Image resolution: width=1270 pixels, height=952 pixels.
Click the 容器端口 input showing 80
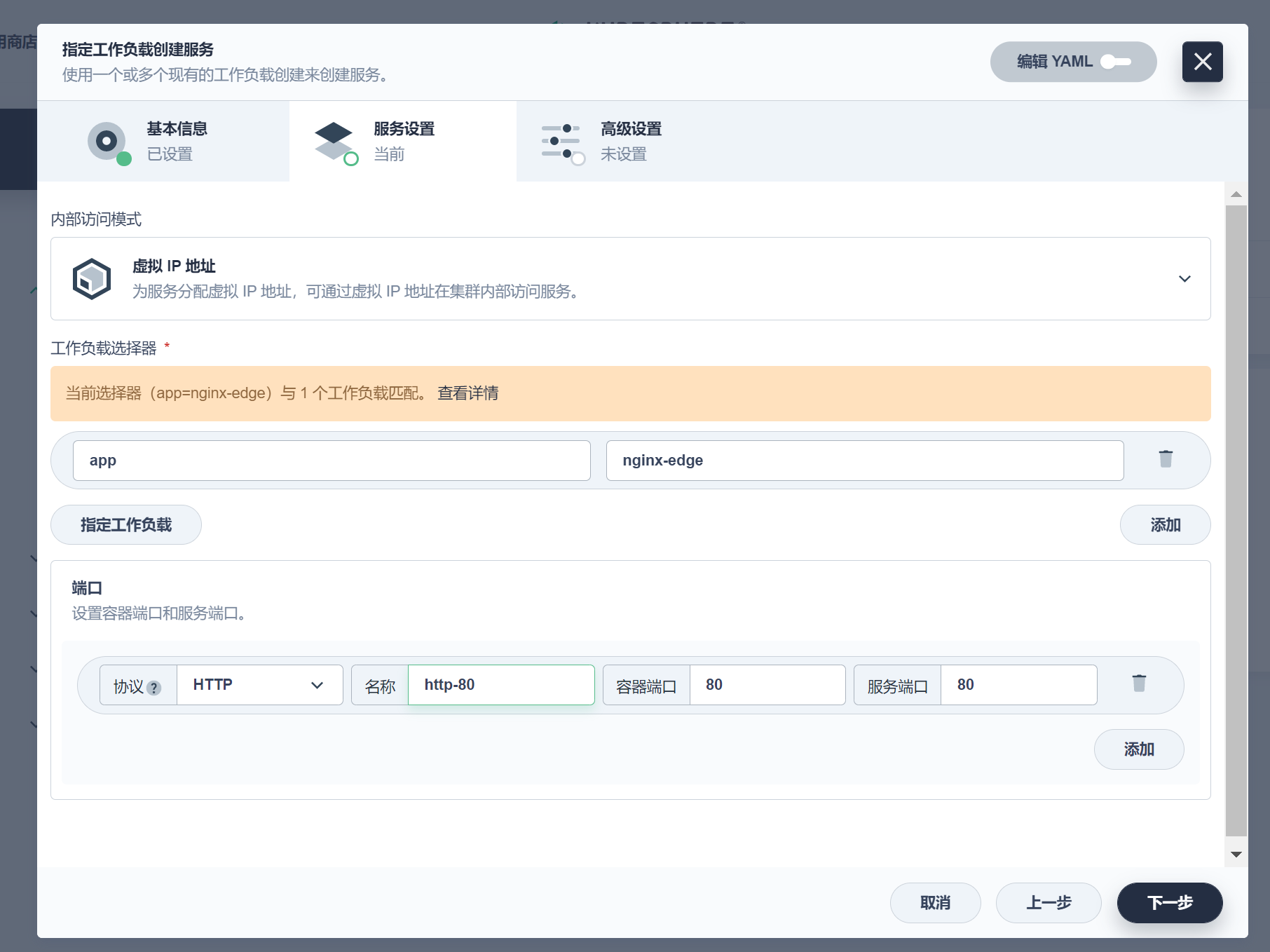tap(767, 685)
